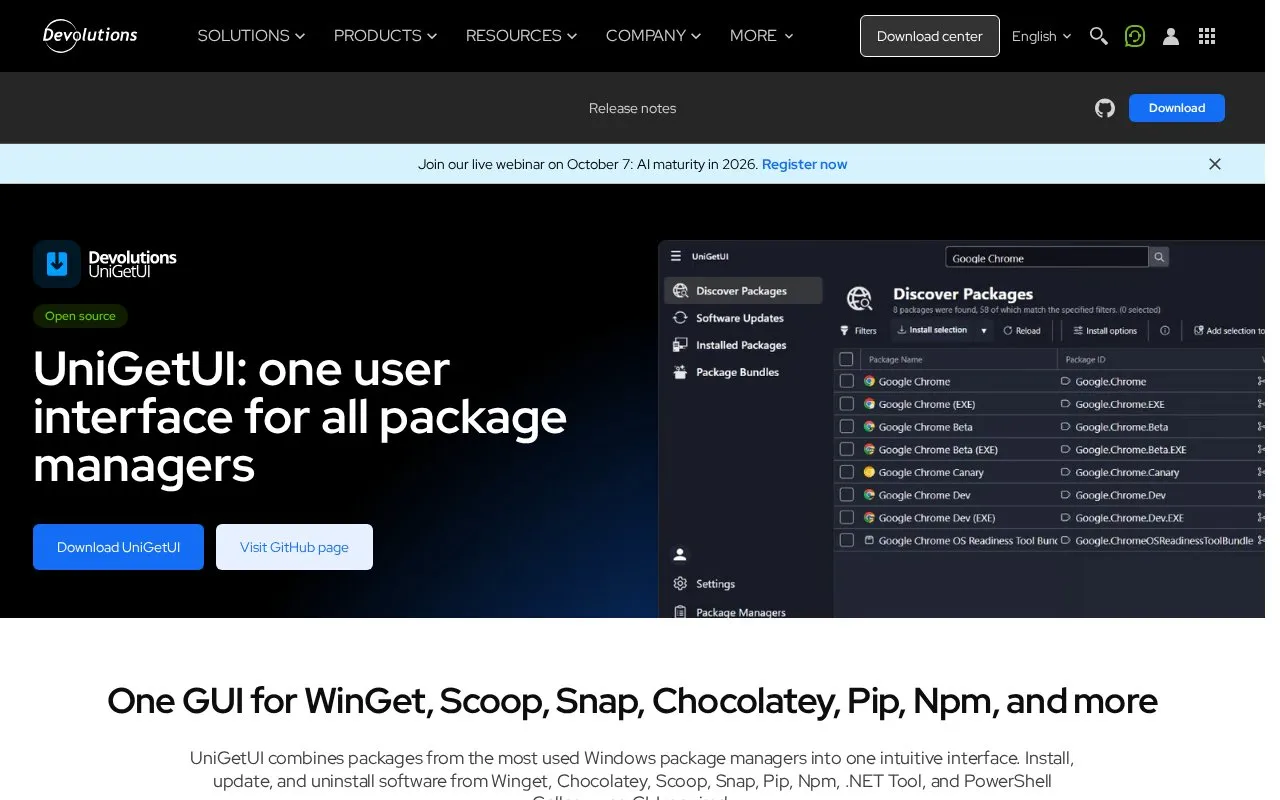Click the Installed Packages sidebar icon
Screen dimensions: 1280x800
[681, 345]
